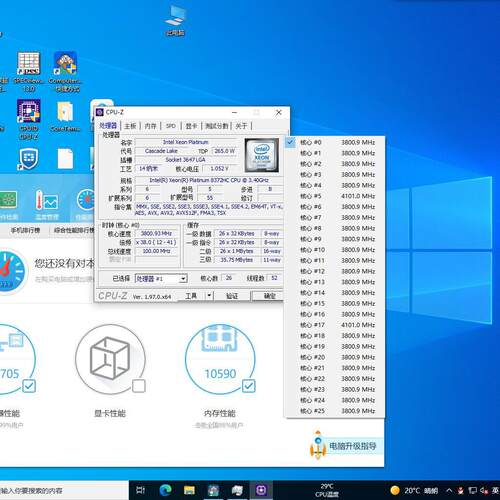Open the 手机排行榜 ranking tab
The height and width of the screenshot is (500, 500).
pyautogui.click(x=25, y=230)
